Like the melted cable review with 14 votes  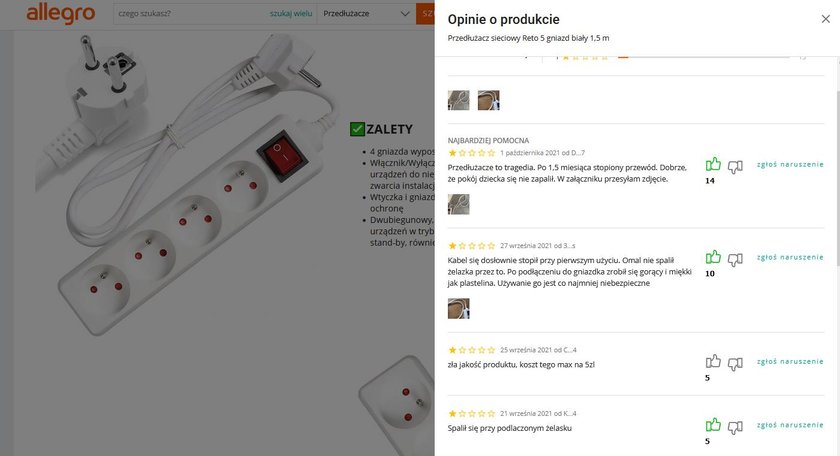pyautogui.click(x=712, y=165)
